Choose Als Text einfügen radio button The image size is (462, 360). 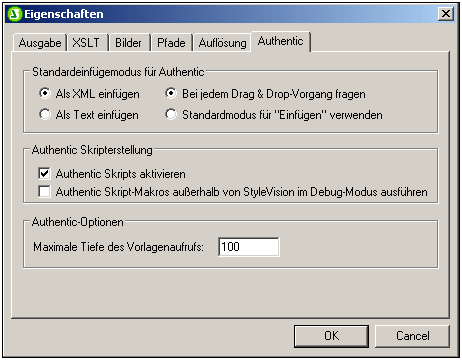coord(45,114)
